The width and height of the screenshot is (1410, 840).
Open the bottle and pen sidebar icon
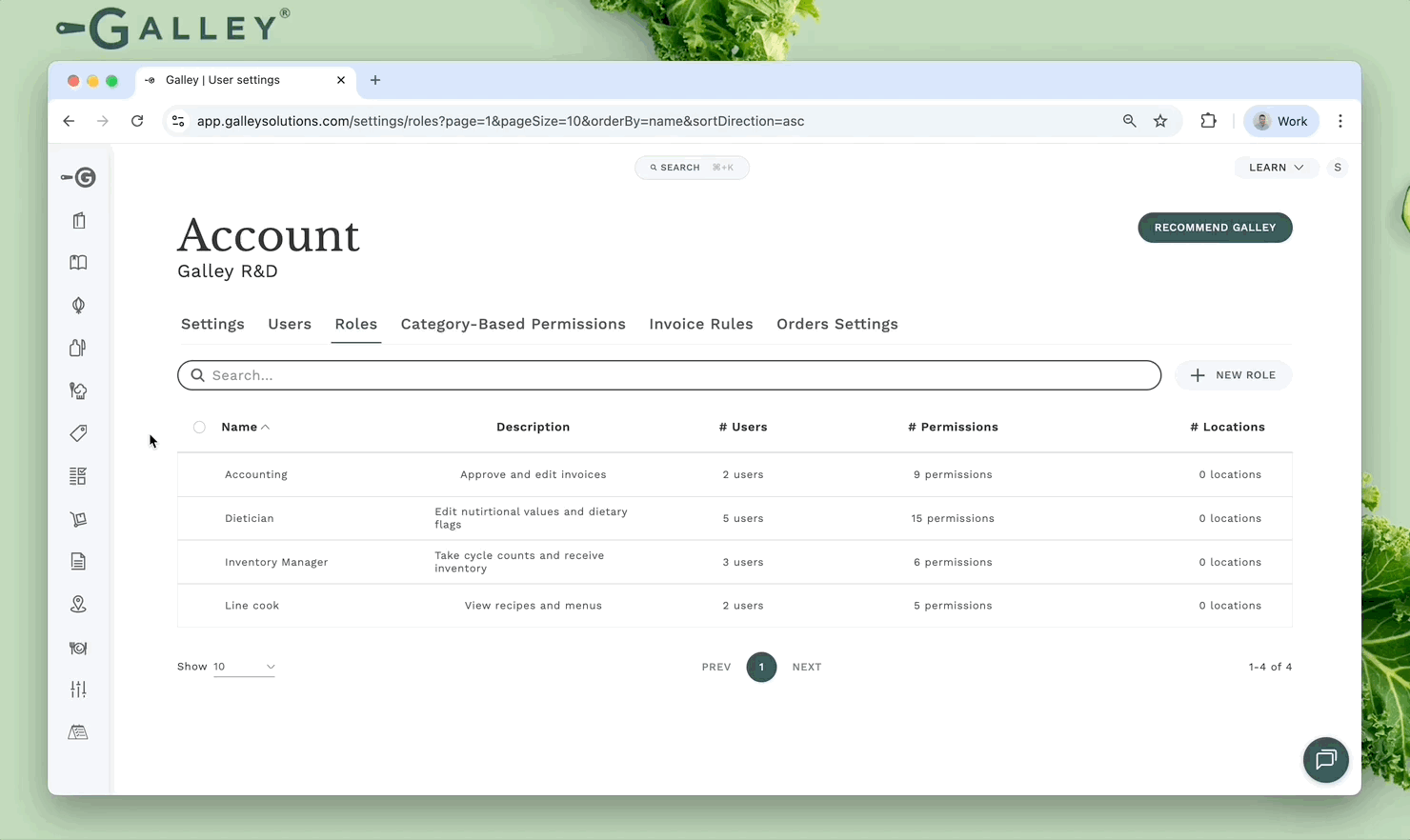(78, 348)
